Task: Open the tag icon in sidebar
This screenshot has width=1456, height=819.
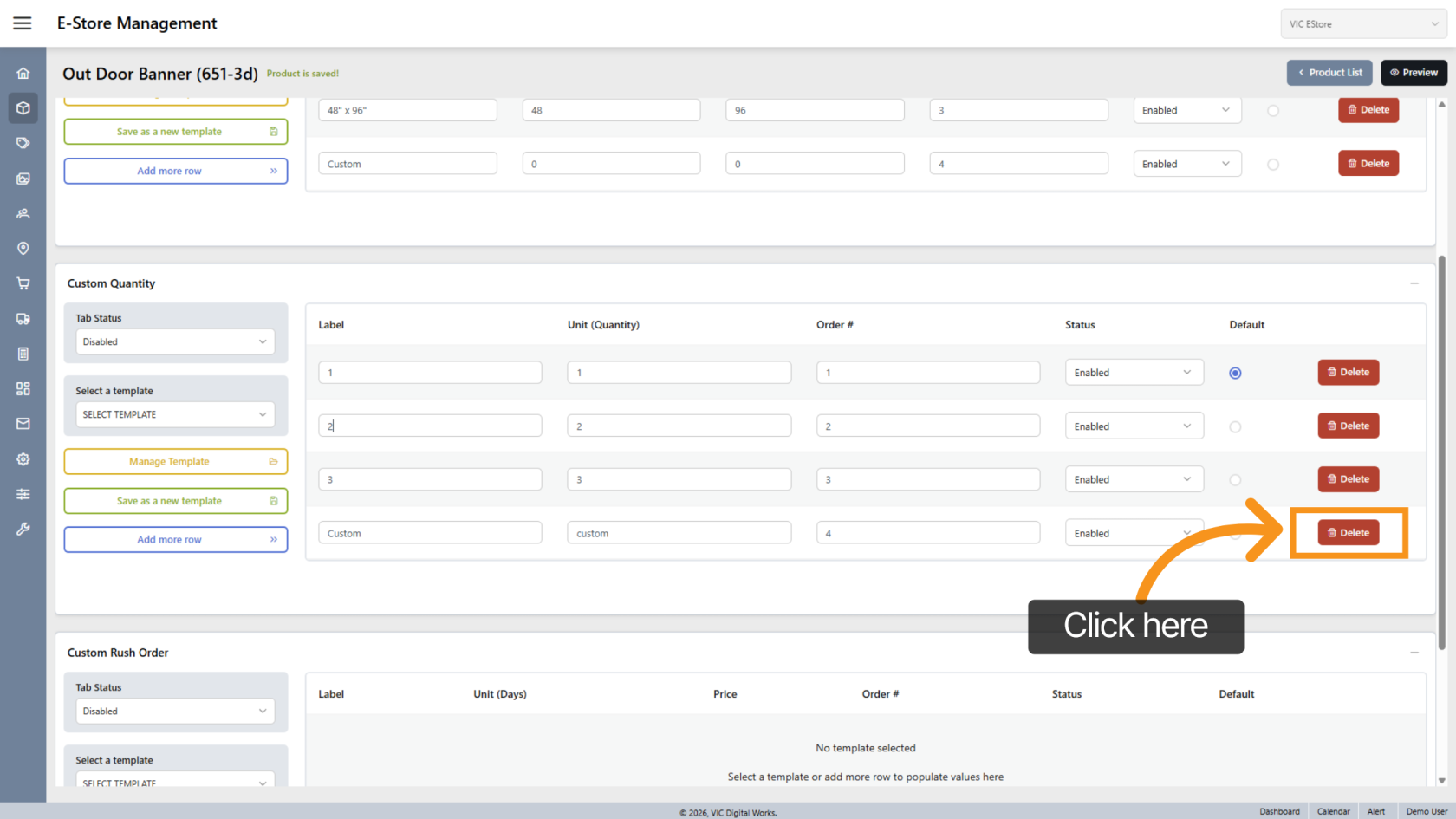Action: [23, 143]
